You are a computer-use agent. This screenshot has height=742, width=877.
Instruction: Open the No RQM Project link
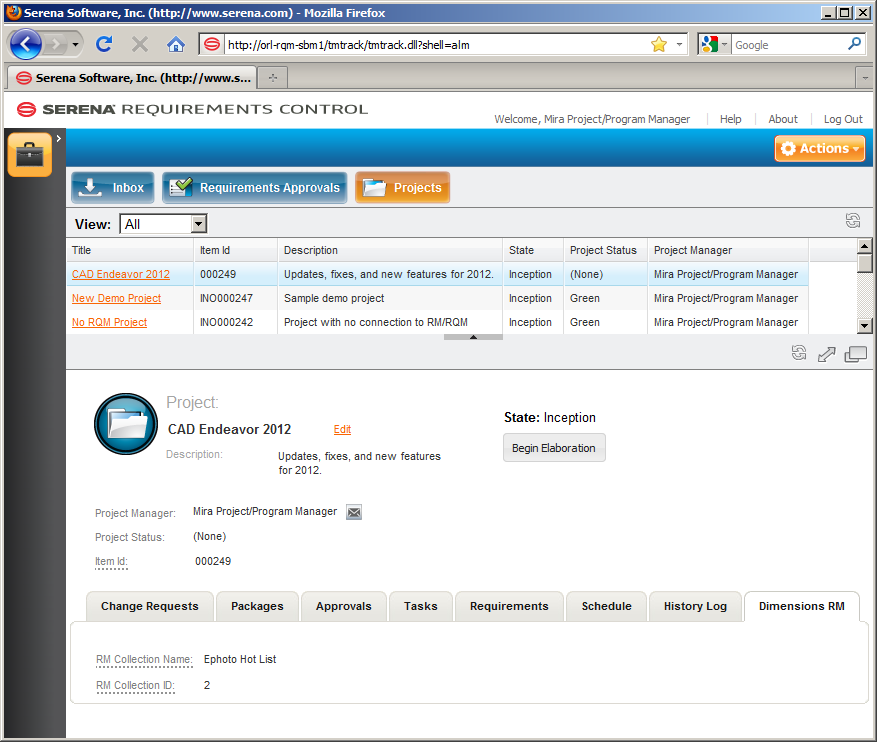(x=110, y=323)
